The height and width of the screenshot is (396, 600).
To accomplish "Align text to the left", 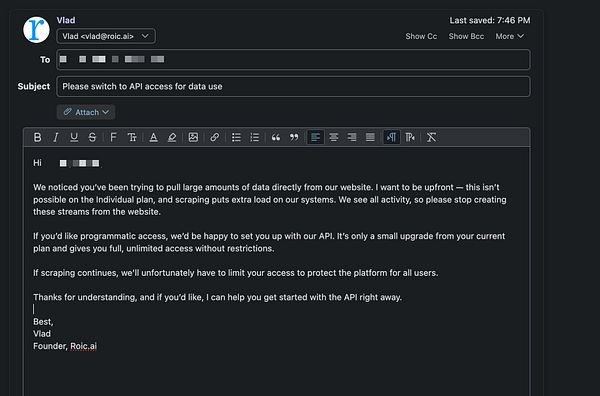I will click(315, 137).
